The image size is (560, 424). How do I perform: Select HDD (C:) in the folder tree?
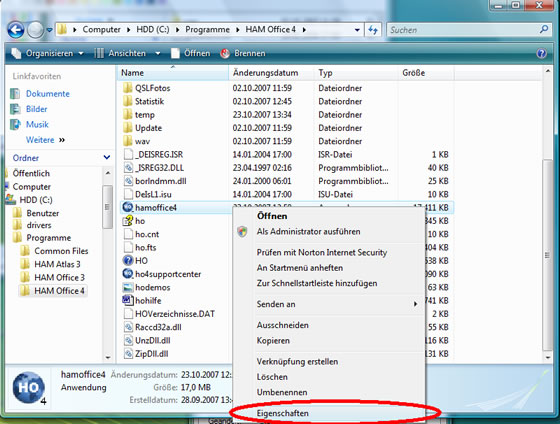36,200
